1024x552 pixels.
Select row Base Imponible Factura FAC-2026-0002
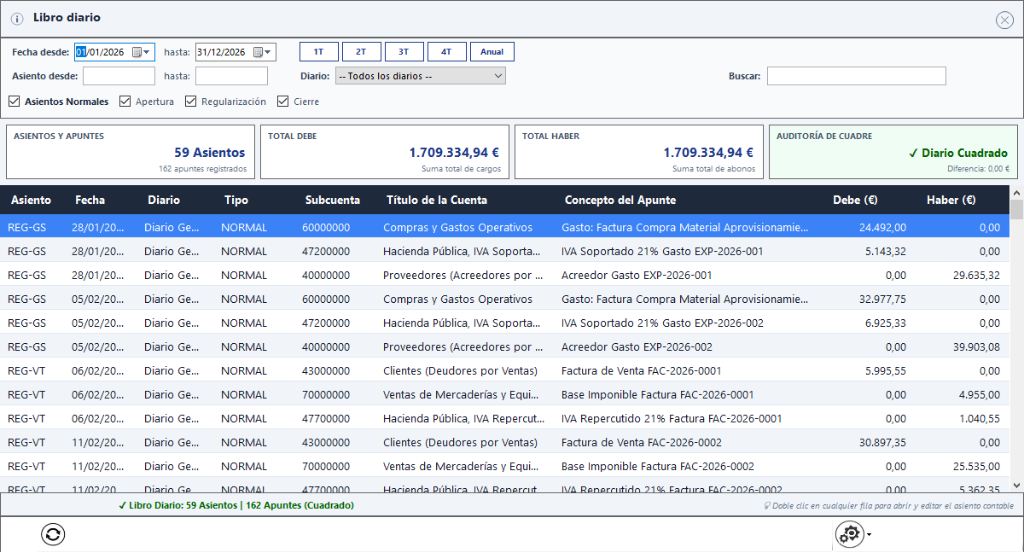click(504, 466)
